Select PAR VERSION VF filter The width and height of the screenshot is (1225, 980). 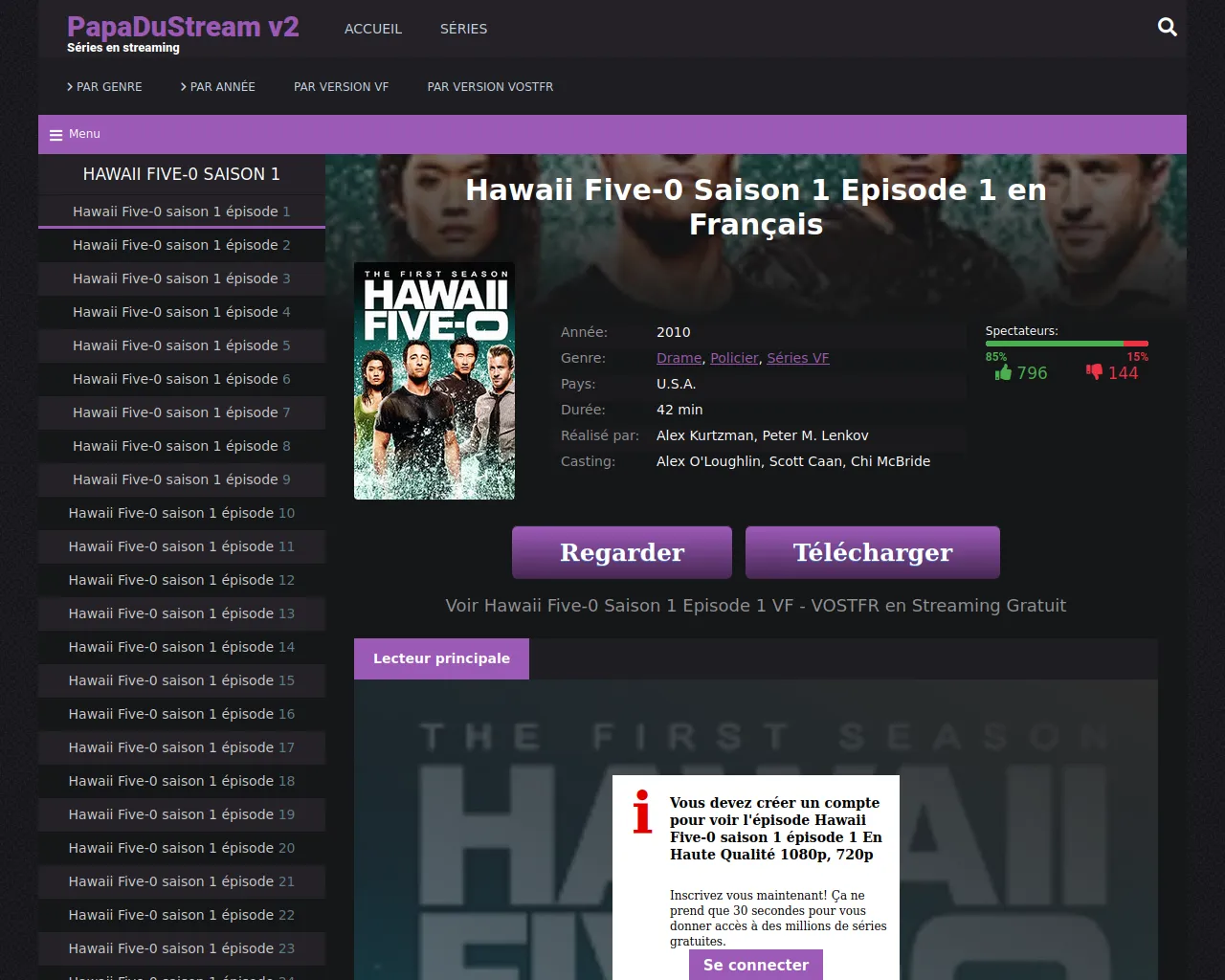pyautogui.click(x=341, y=87)
